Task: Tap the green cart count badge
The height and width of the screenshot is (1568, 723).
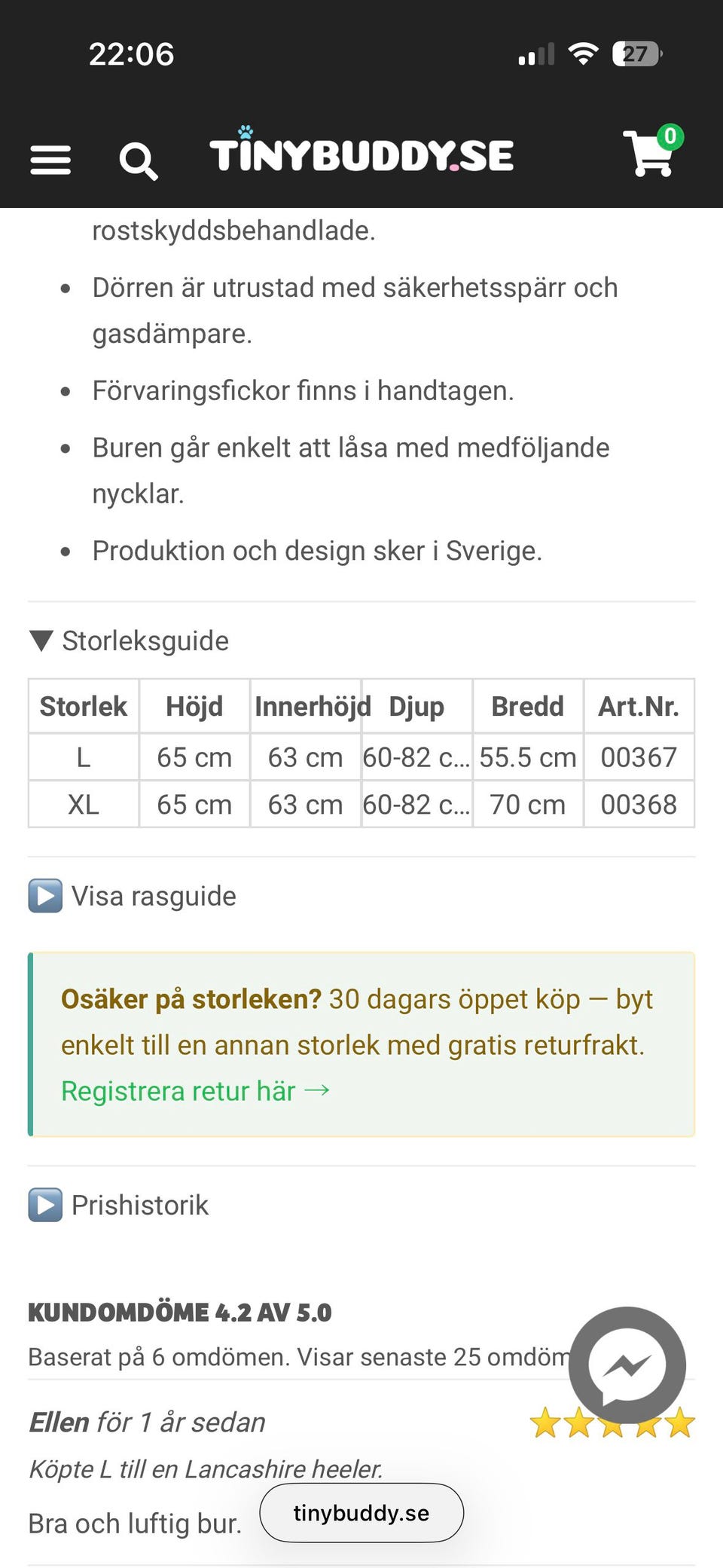Action: tap(670, 137)
